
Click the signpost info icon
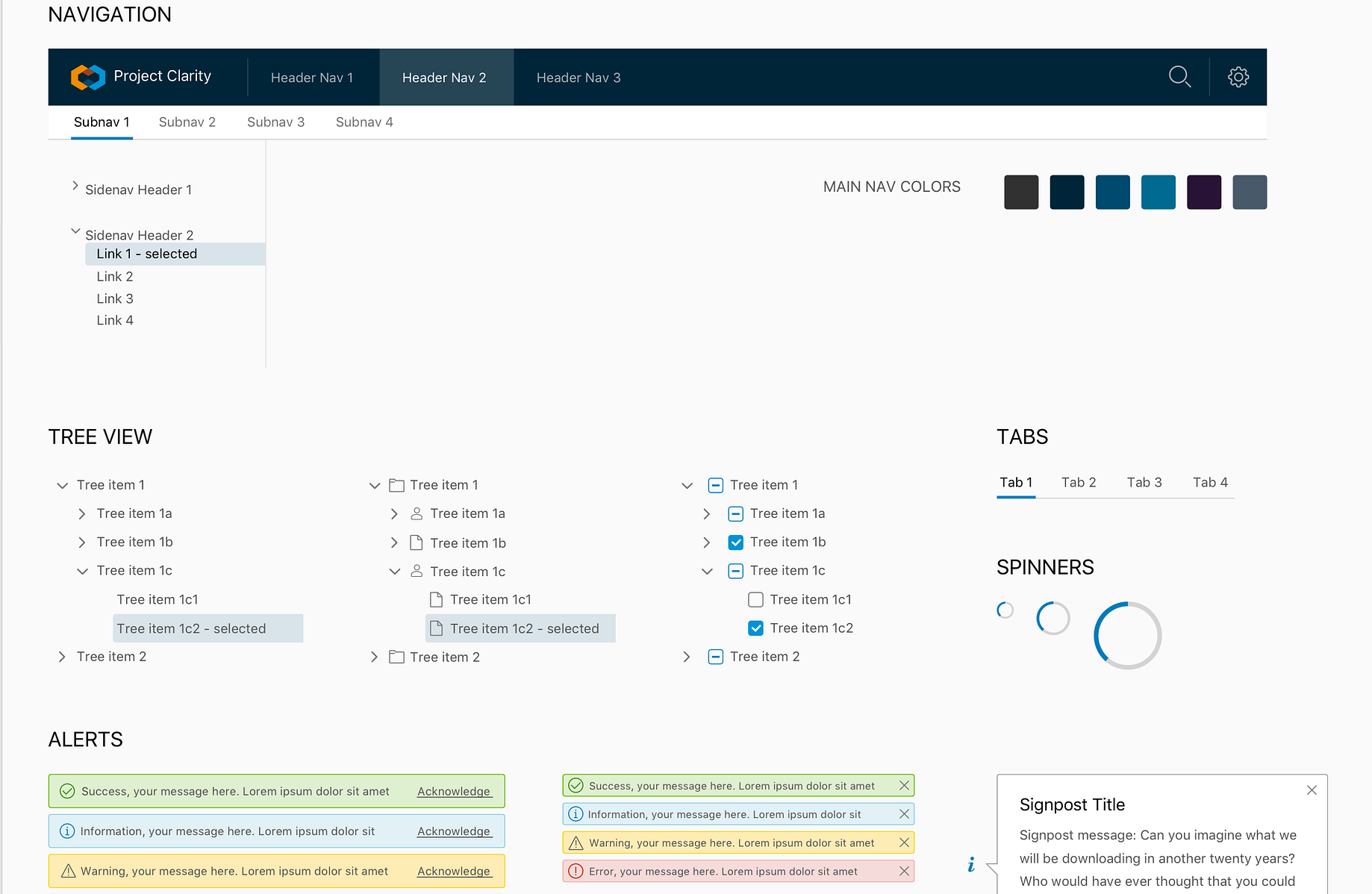tap(971, 863)
